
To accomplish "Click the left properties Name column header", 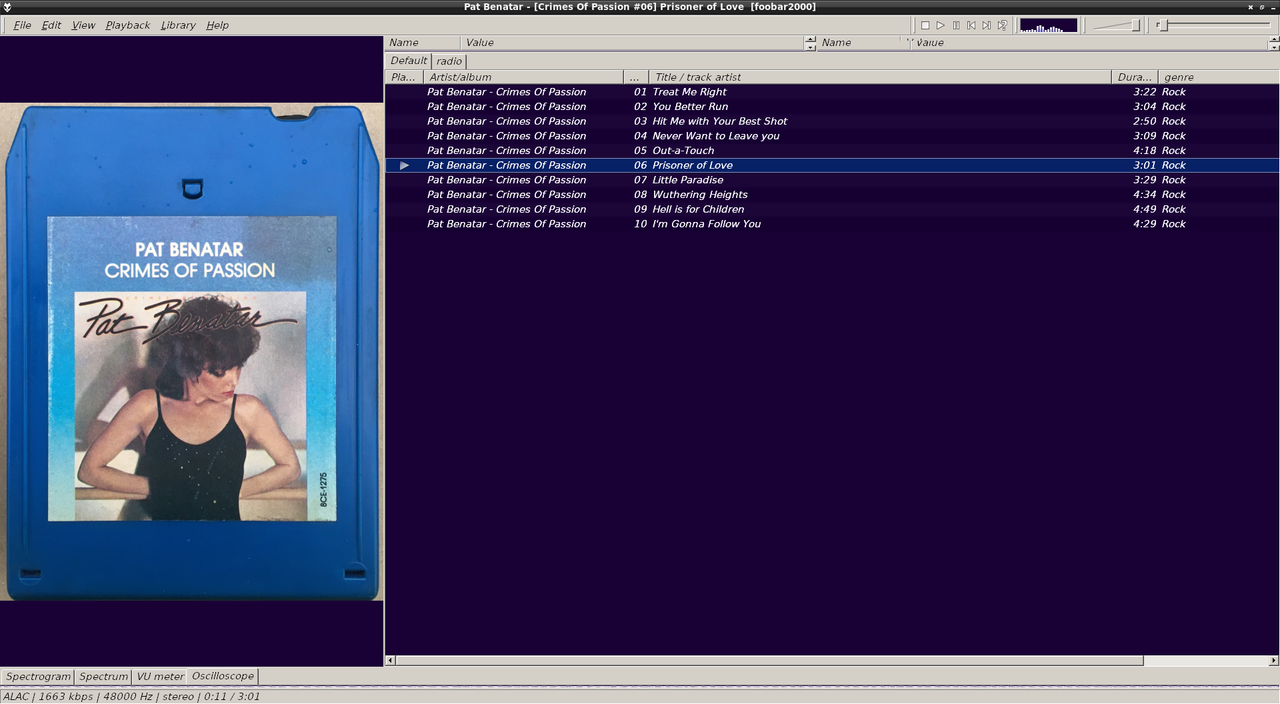I will (423, 43).
